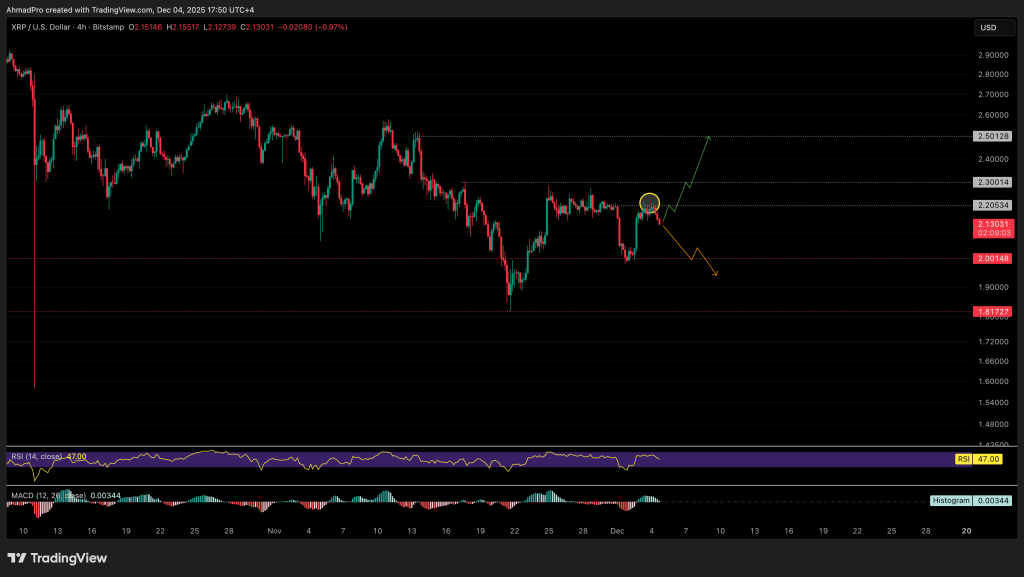
Task: Click the green upward projection arrow tip
Action: (709, 136)
